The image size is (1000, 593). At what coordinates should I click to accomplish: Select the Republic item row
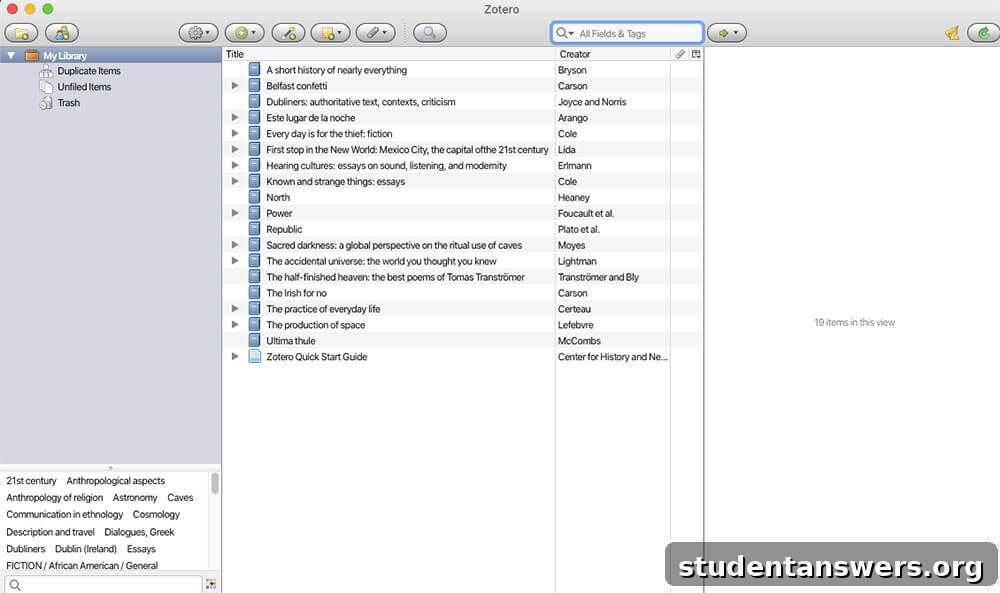coord(463,229)
